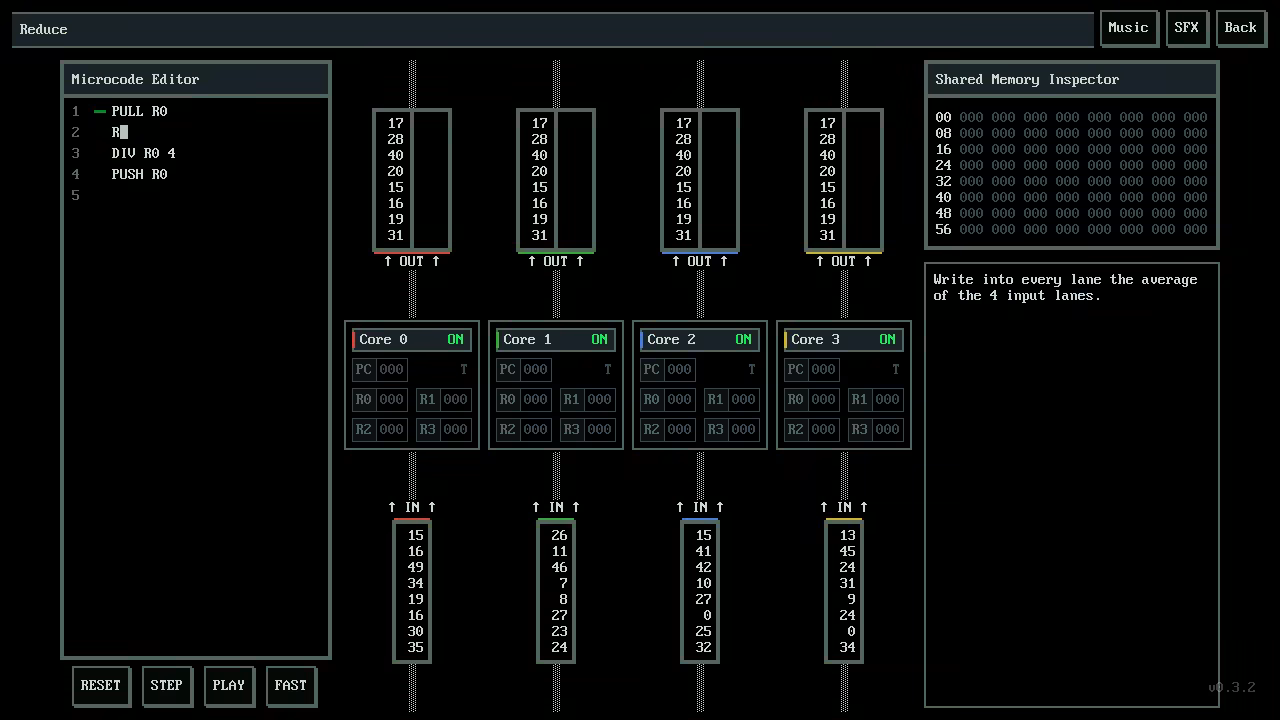Go Back to previous screen
The height and width of the screenshot is (720, 1280).
[x=1240, y=28]
